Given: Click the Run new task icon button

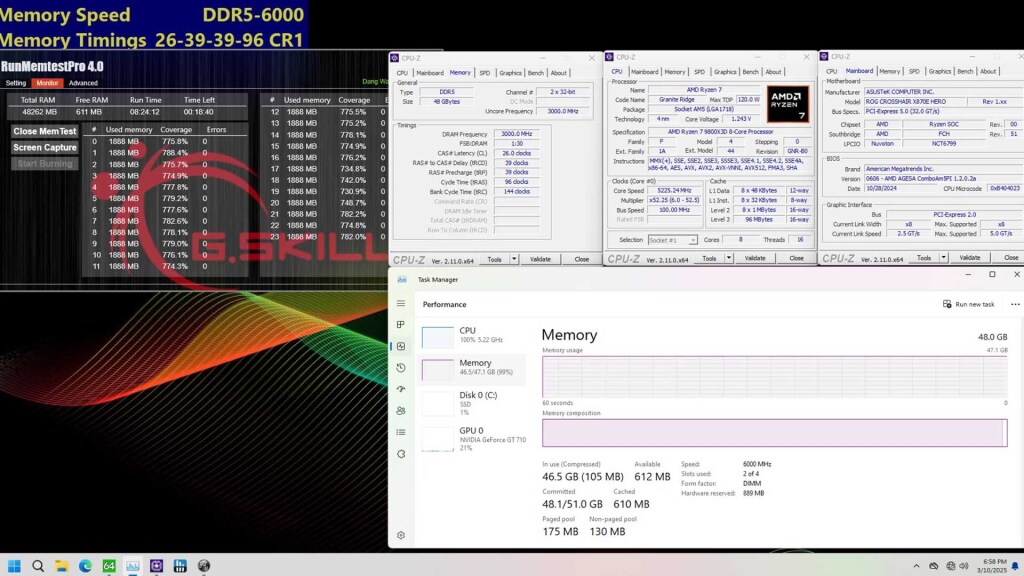Looking at the screenshot, I should tap(947, 304).
